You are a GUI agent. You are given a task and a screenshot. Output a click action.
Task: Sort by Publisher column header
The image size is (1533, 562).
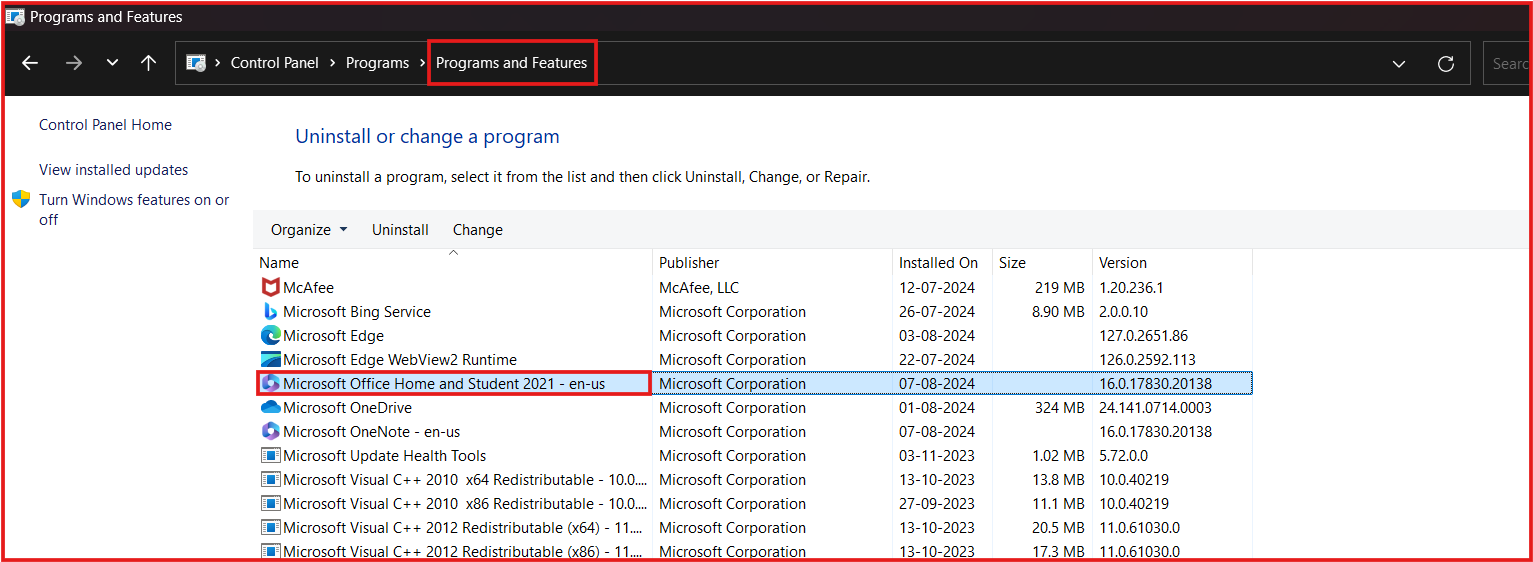[x=772, y=263]
